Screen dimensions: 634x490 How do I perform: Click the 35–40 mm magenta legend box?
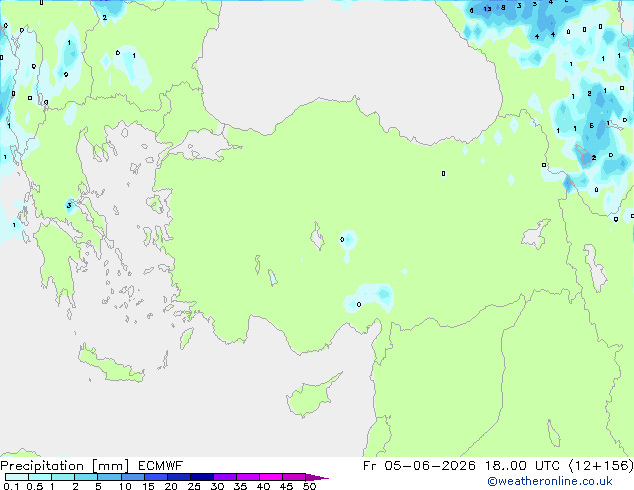point(247,477)
